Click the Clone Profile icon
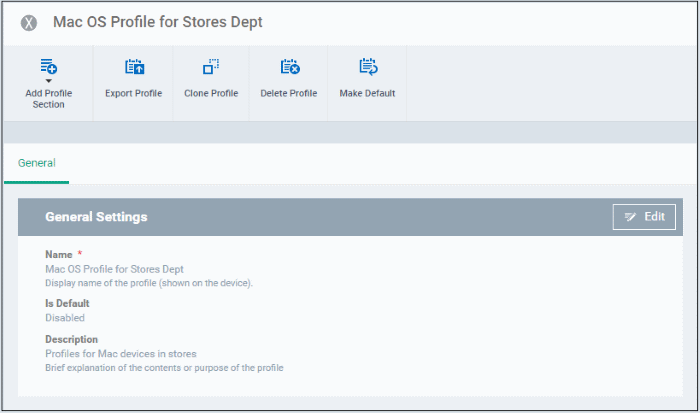The height and width of the screenshot is (413, 700). coord(211,67)
